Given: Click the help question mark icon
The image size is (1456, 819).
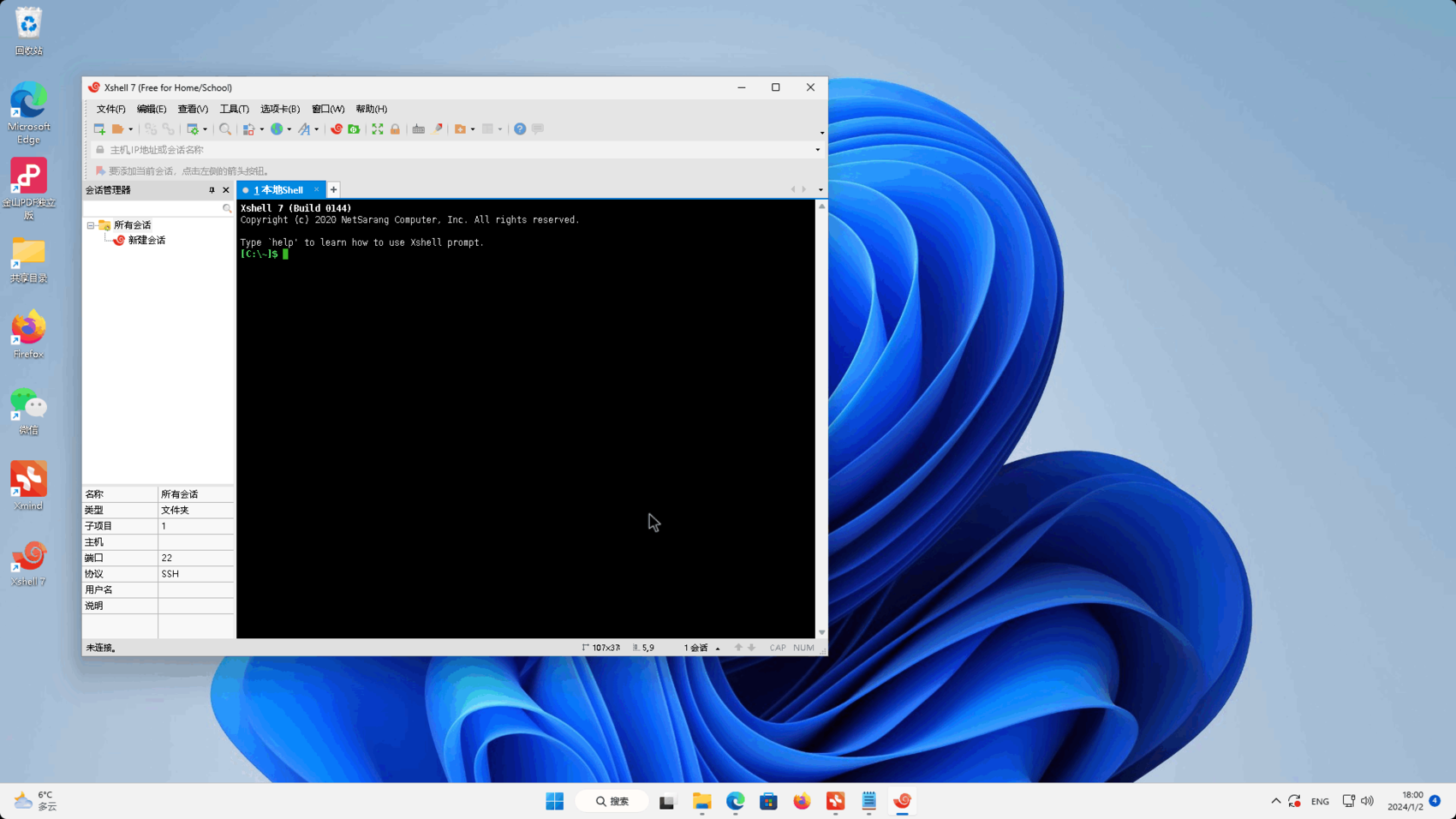Looking at the screenshot, I should click(x=520, y=129).
